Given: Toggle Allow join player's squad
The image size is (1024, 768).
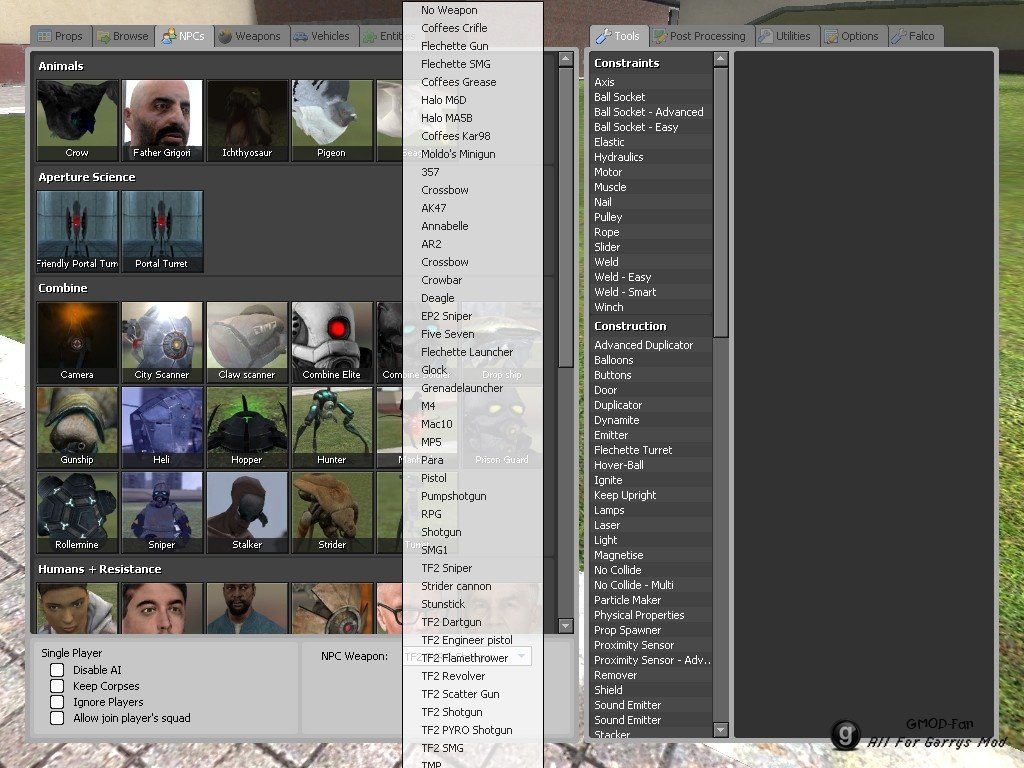Looking at the screenshot, I should pos(57,718).
